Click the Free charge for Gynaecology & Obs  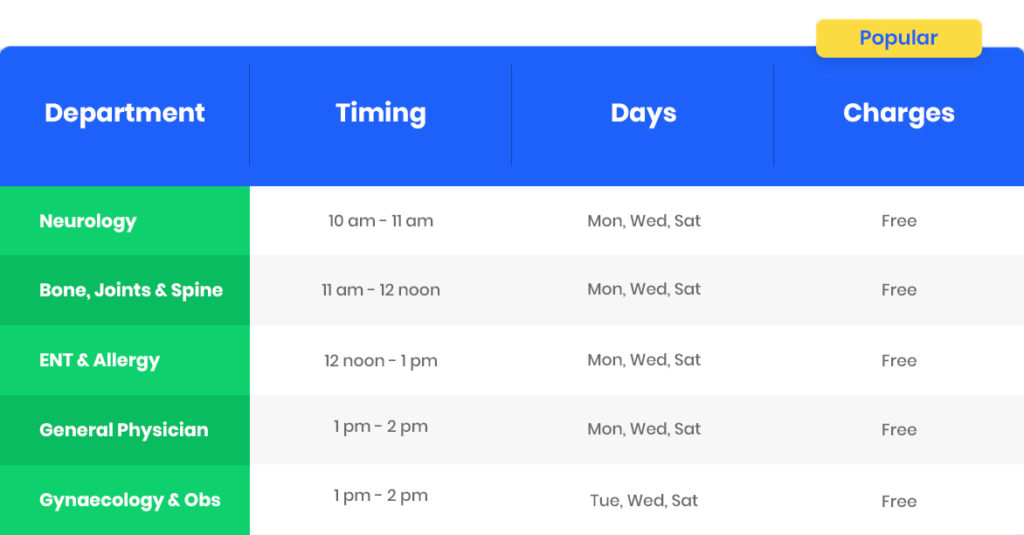coord(899,501)
